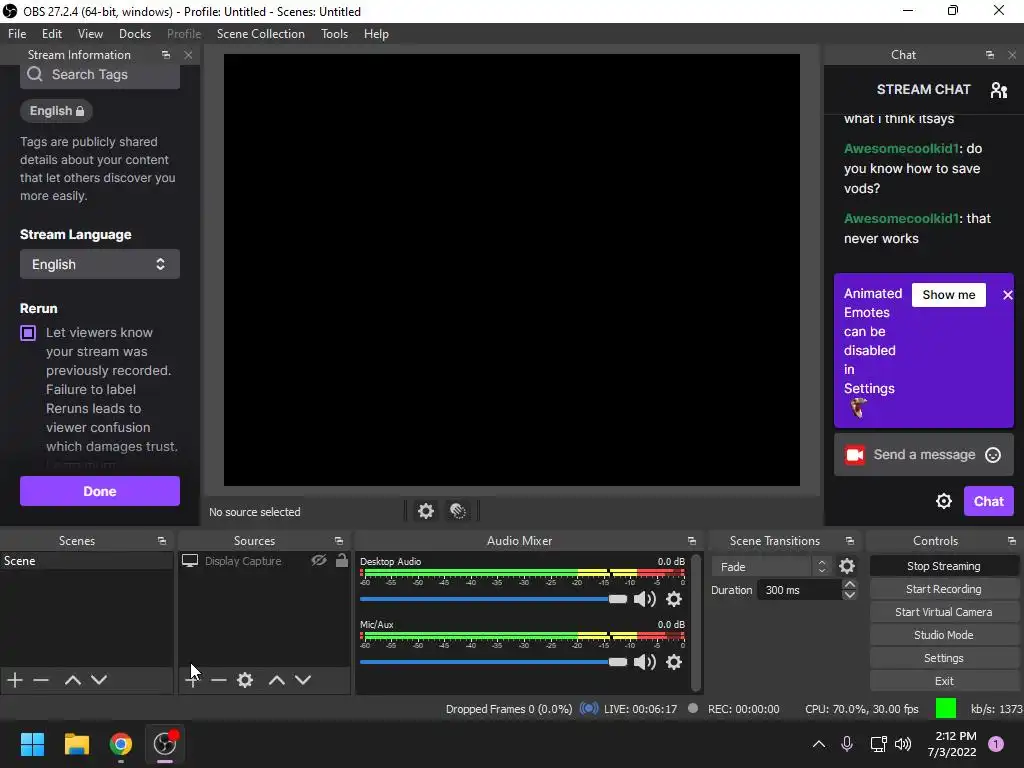This screenshot has height=768, width=1024.
Task: Open the Stream Language dropdown
Action: (100, 264)
